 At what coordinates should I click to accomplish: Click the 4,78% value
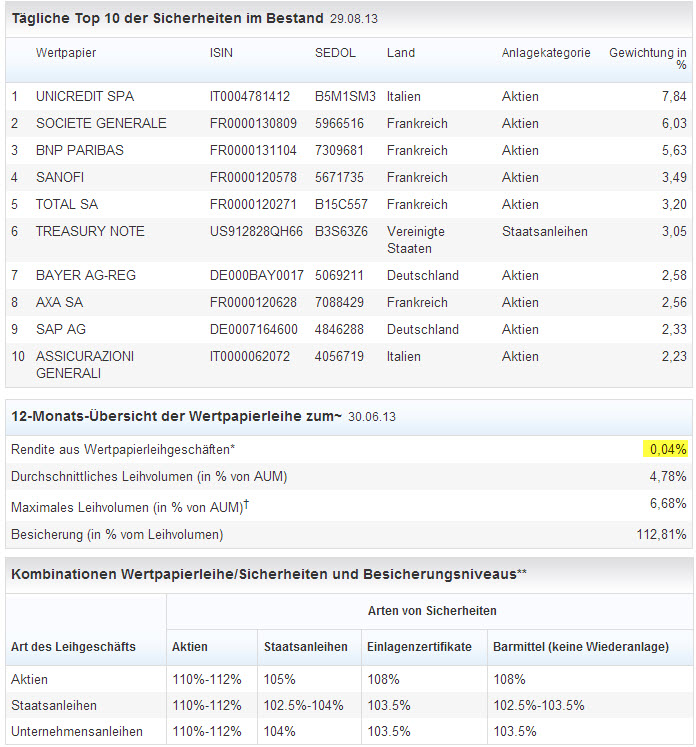coord(668,476)
